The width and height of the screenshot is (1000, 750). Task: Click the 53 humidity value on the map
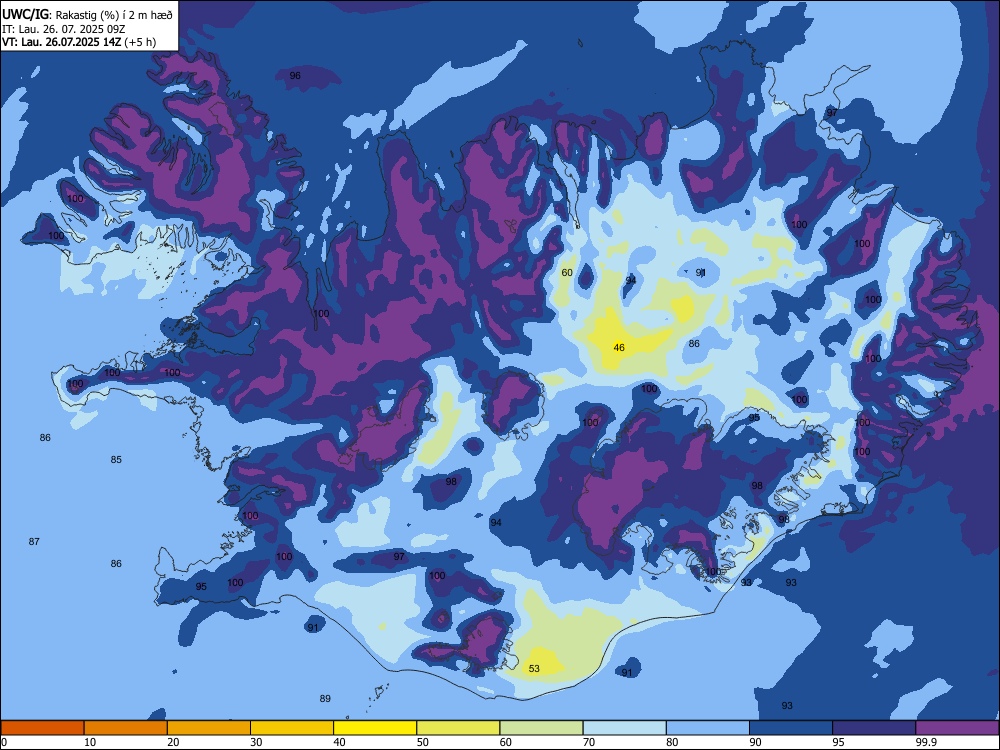tap(534, 668)
